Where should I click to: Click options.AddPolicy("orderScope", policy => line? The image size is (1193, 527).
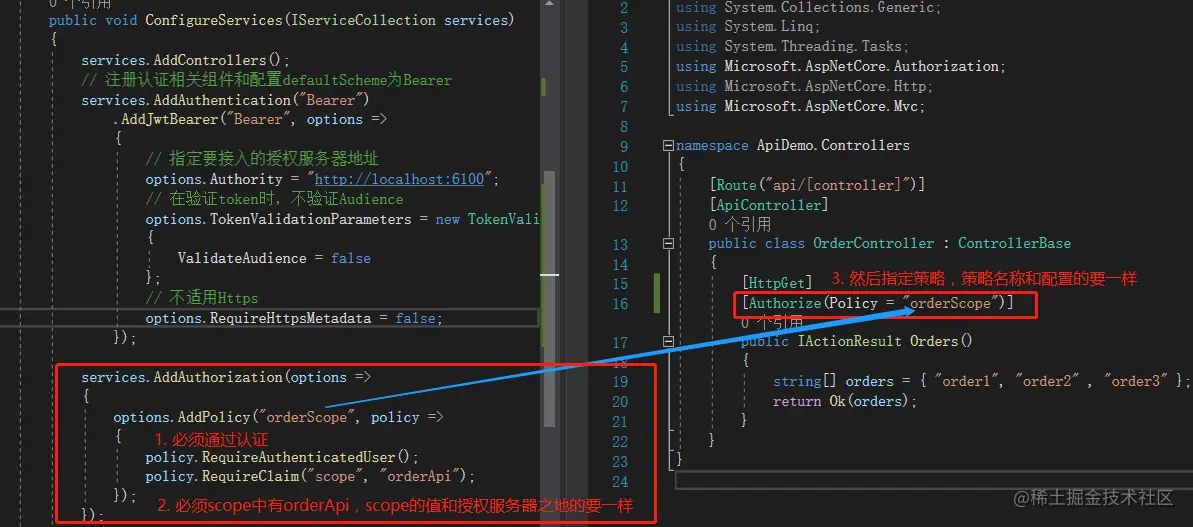click(x=278, y=417)
